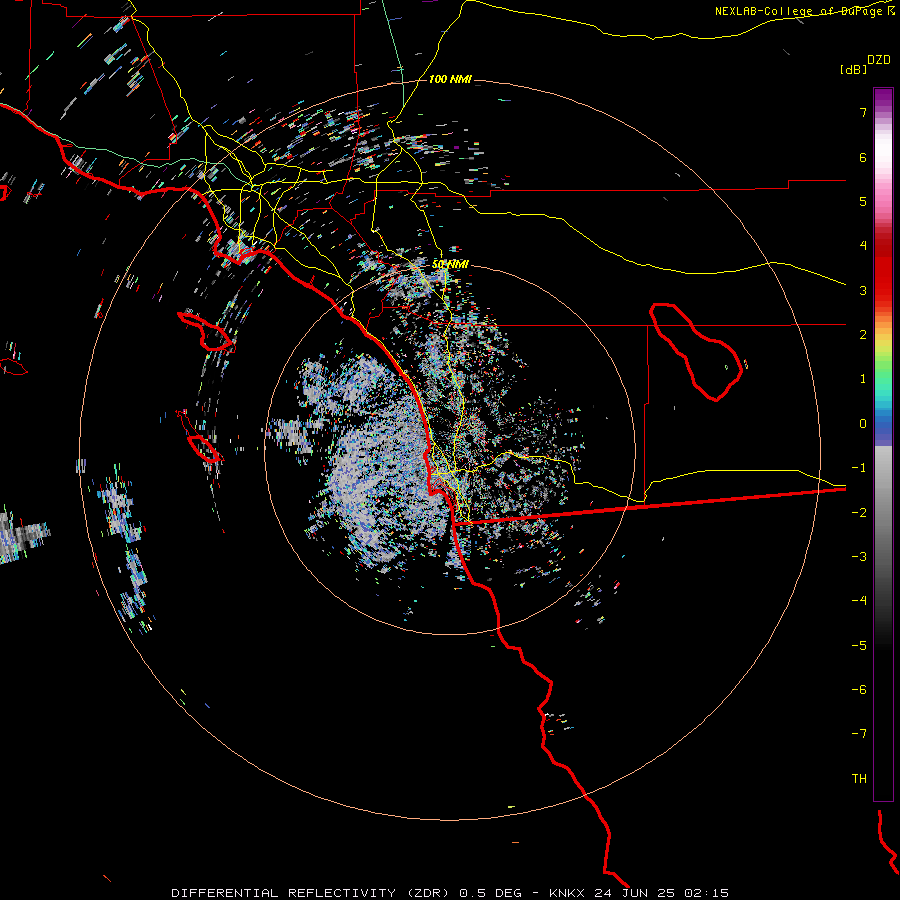
Task: Click the TH threshold label on legend
Action: click(859, 779)
